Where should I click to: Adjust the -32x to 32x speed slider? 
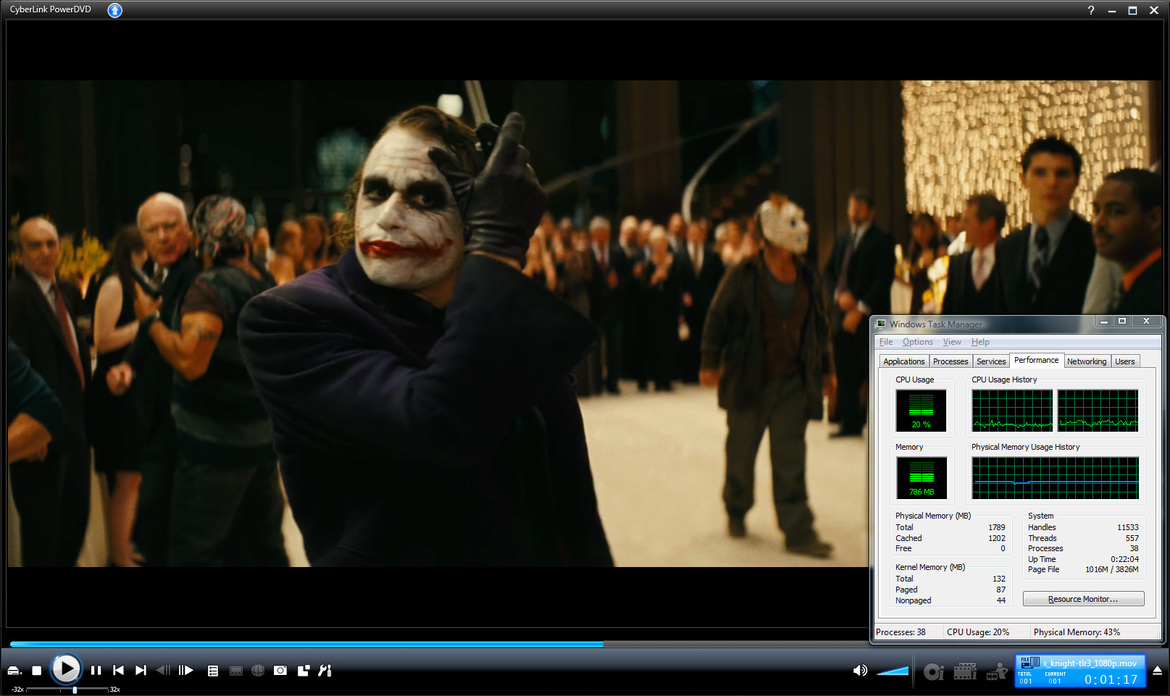(x=68, y=689)
